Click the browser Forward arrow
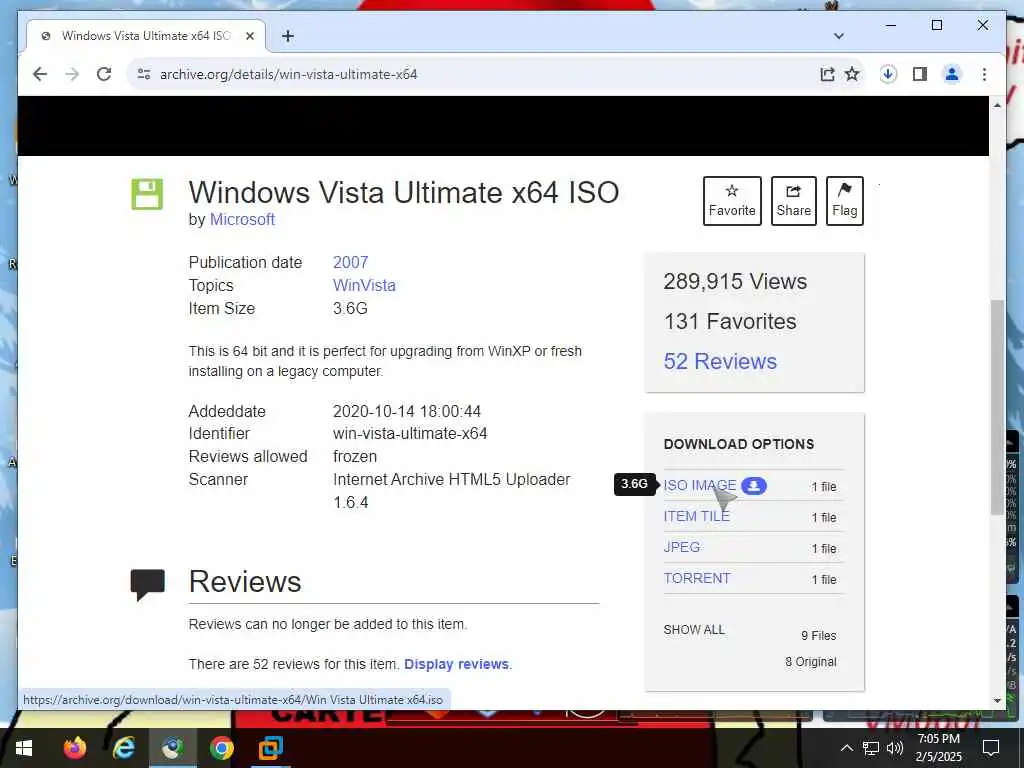The image size is (1024, 768). click(72, 74)
